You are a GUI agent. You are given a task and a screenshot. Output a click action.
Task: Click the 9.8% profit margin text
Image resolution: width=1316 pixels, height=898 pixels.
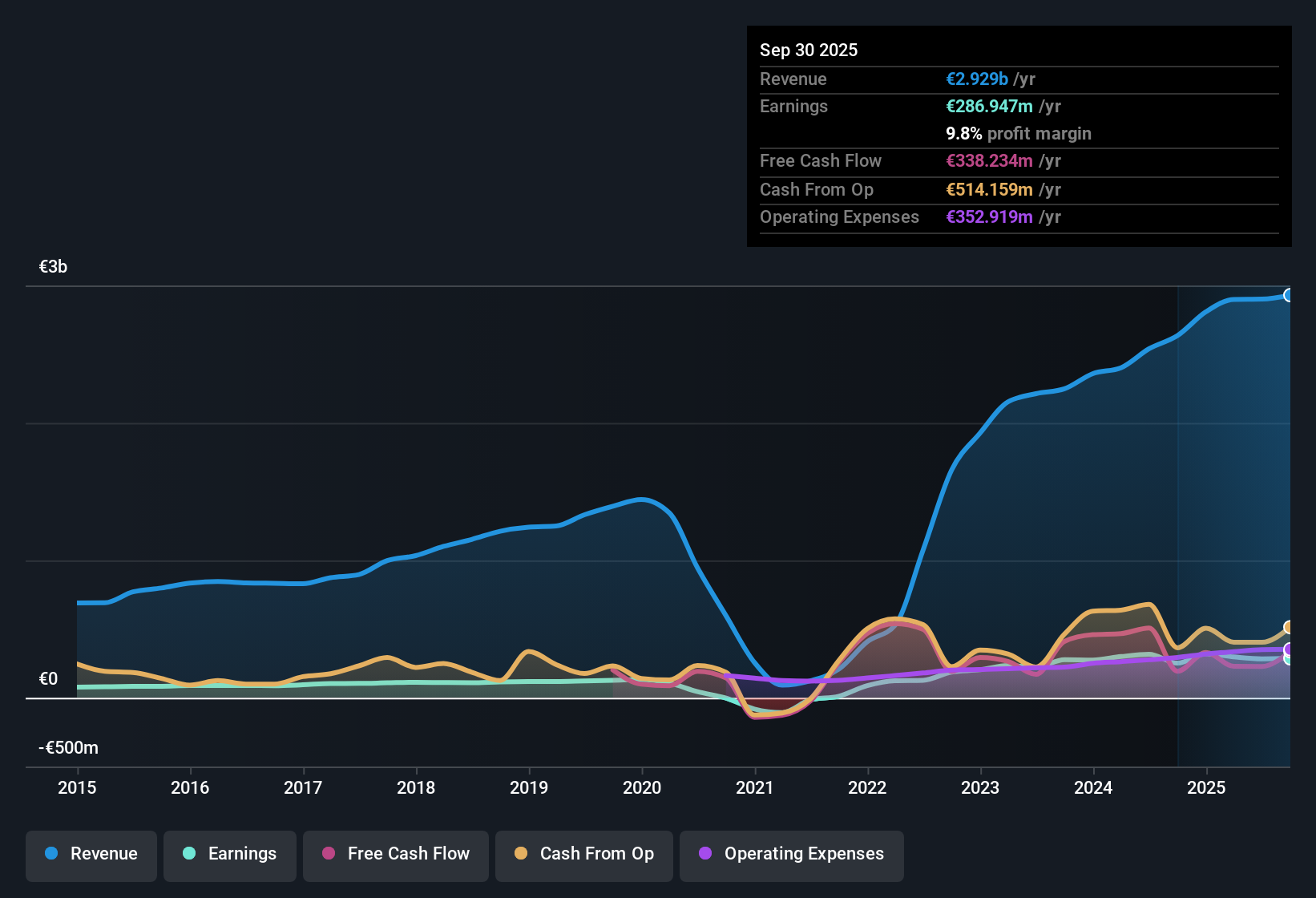point(1019,134)
